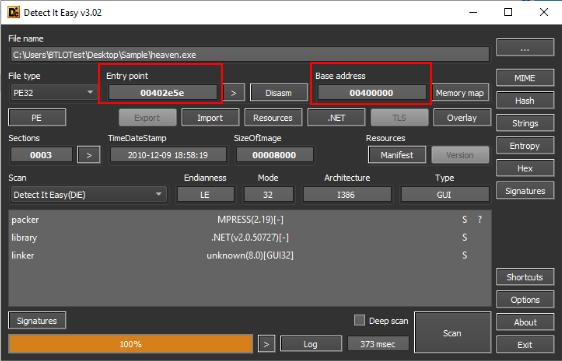
Task: Click the arrow button next to Entry point
Action: coord(234,93)
